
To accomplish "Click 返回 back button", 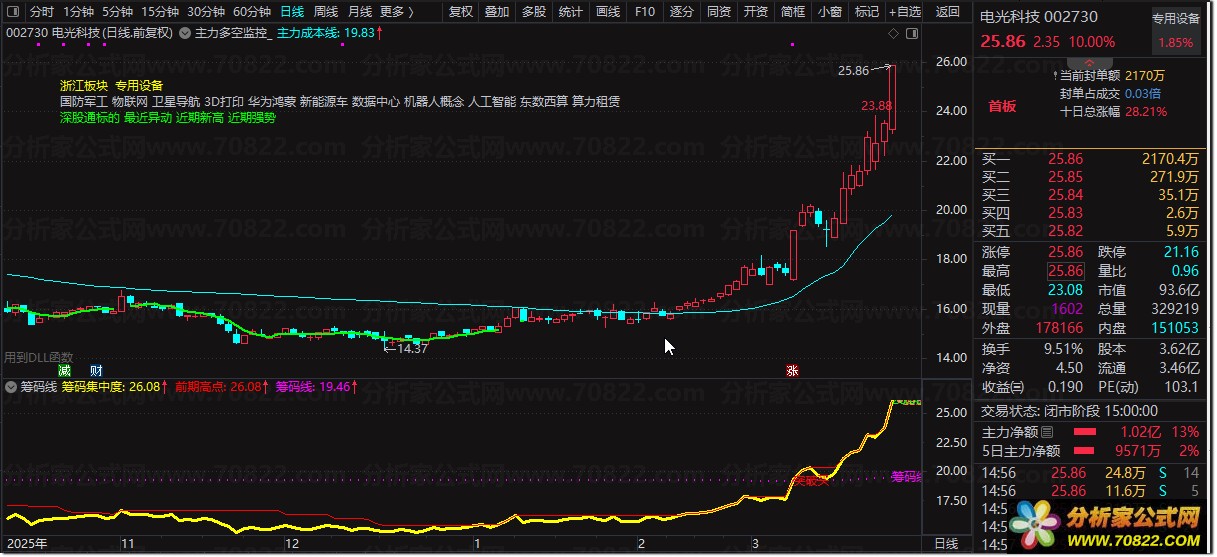I will 947,12.
